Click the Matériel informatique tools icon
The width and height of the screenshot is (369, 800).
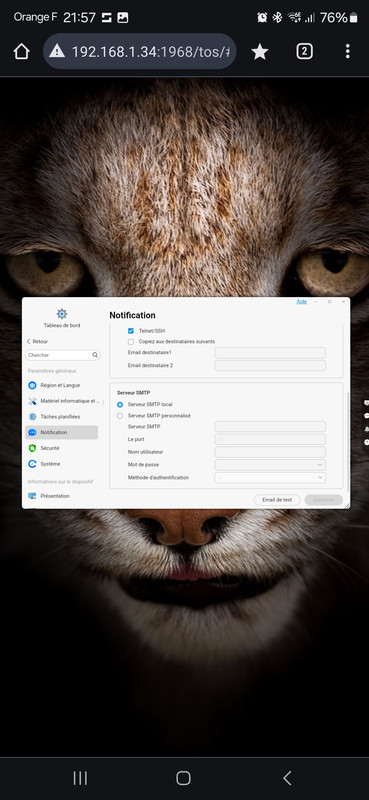coord(32,401)
